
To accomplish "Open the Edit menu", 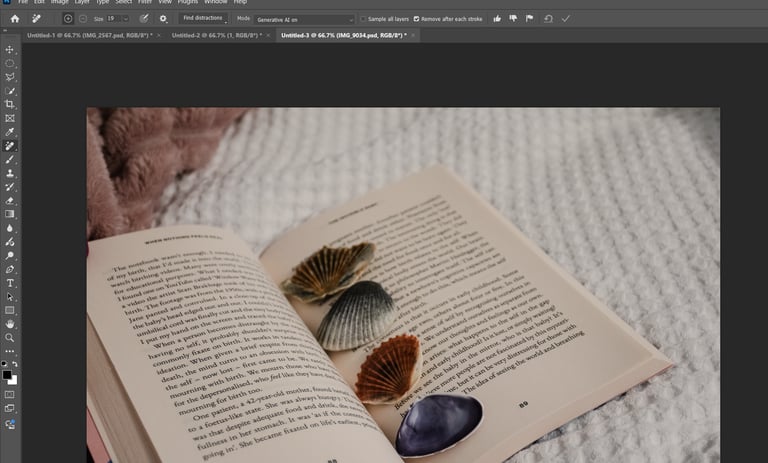I will pos(39,2).
